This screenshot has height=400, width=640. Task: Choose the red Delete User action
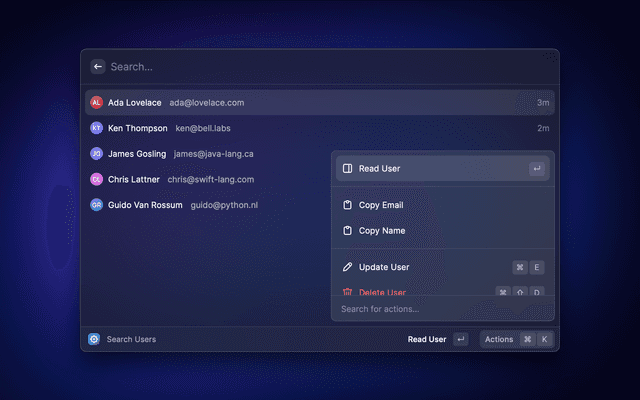coord(382,291)
